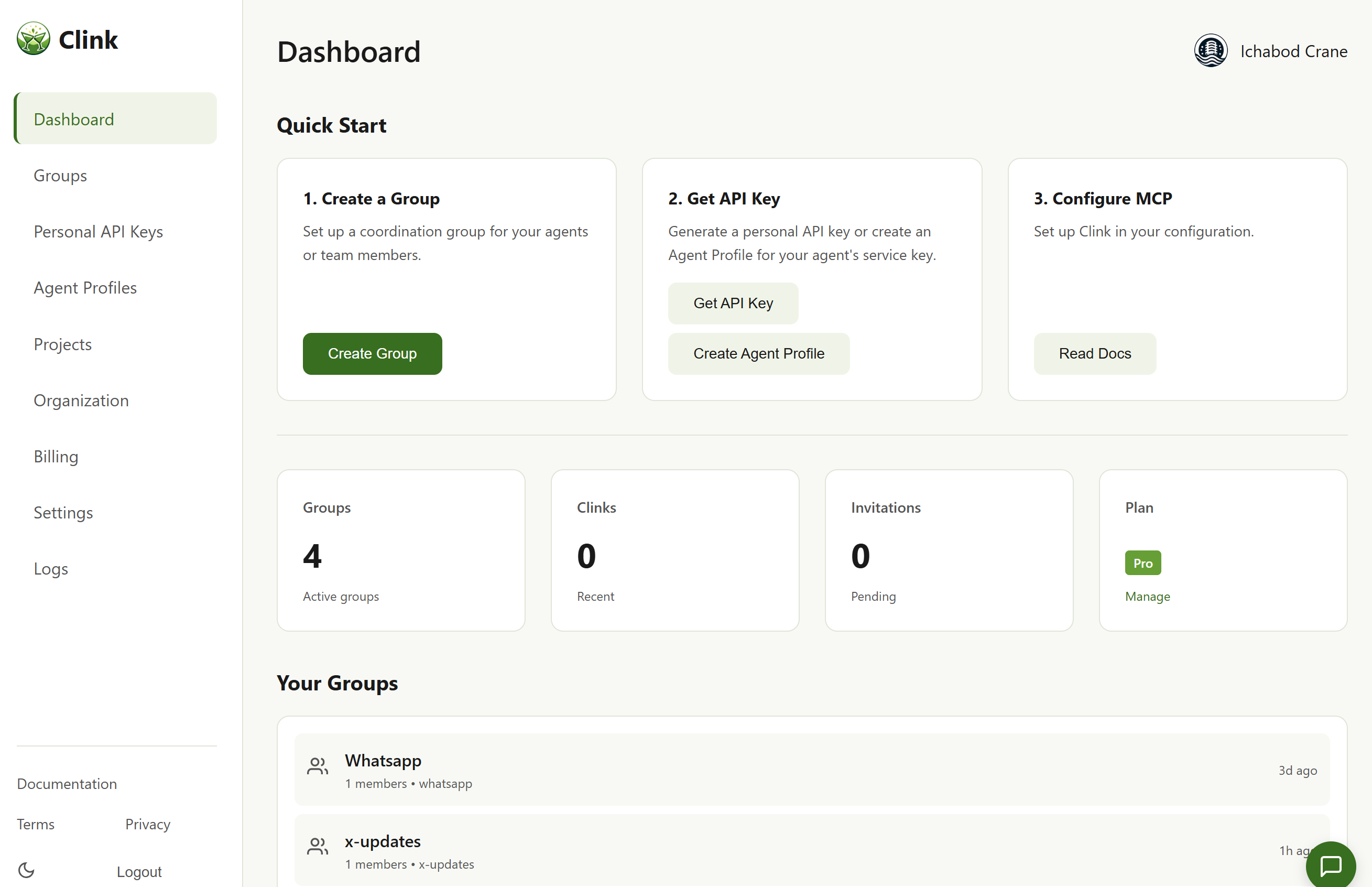Open the Groups sidebar page
Image resolution: width=1372 pixels, height=887 pixels.
[x=60, y=175]
